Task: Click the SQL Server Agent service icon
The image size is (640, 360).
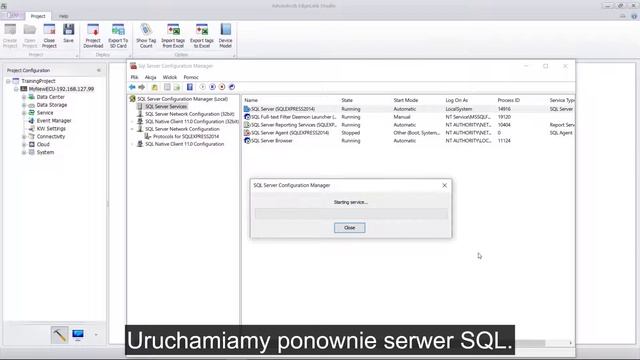Action: click(x=247, y=133)
